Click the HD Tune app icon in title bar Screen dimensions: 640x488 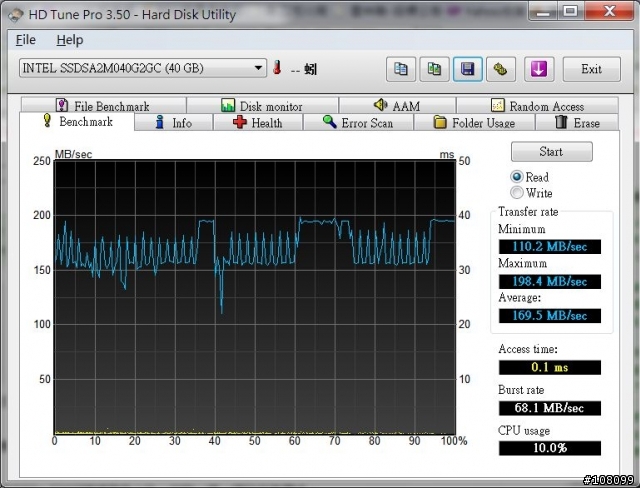click(x=16, y=15)
